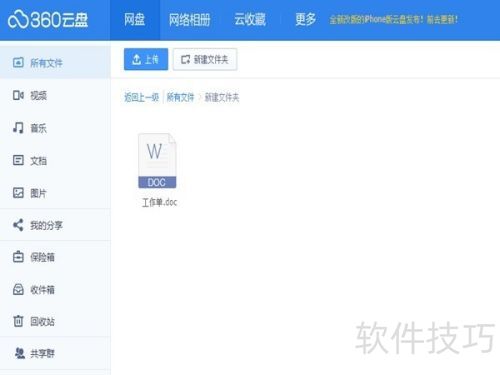The height and width of the screenshot is (375, 500).
Task: Switch to the 网络相册 tab
Action: tap(189, 20)
